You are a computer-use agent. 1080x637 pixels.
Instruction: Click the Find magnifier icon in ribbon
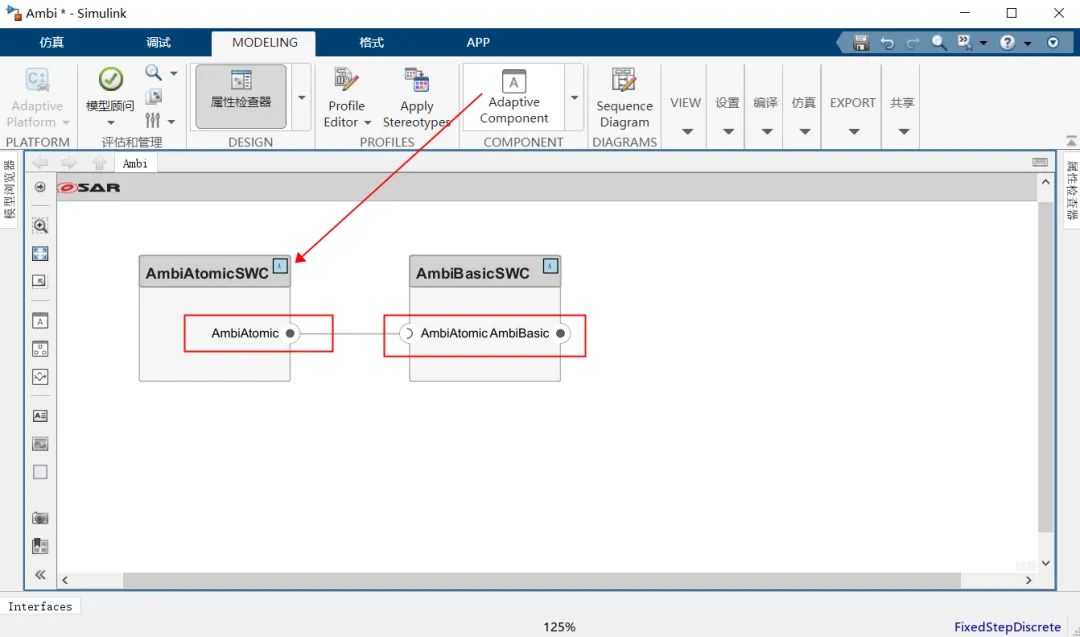tap(154, 72)
